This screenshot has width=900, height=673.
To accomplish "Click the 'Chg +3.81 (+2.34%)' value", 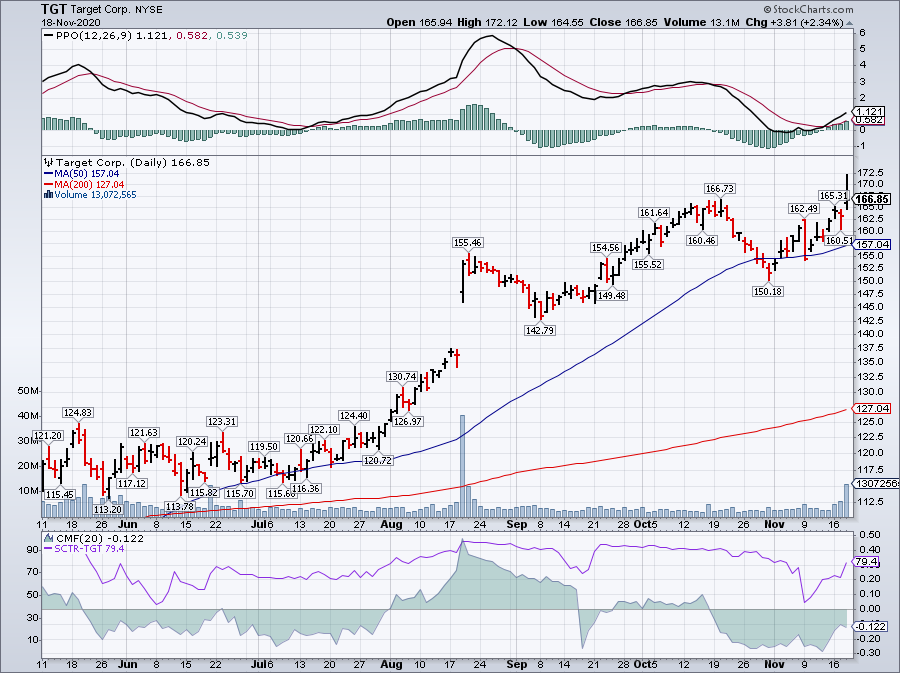I will [x=794, y=22].
